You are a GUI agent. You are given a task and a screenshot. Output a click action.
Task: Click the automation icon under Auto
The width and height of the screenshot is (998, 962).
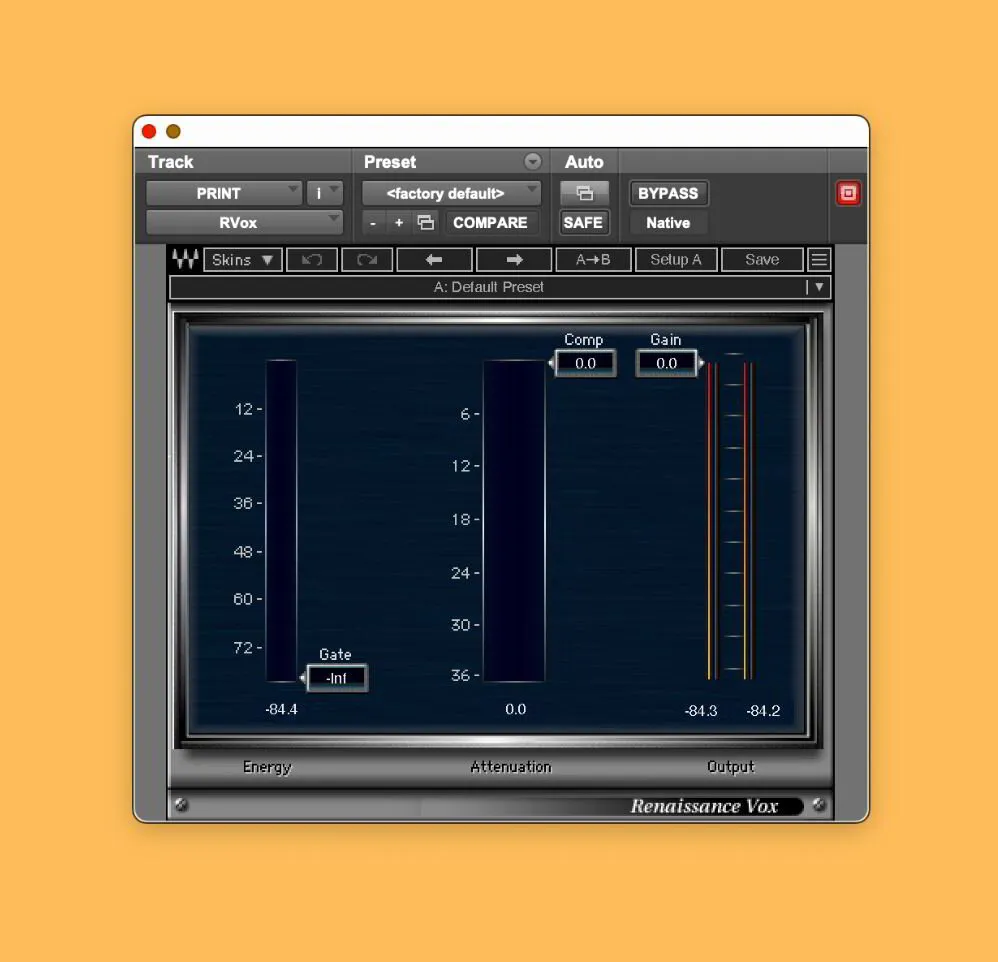pyautogui.click(x=584, y=192)
